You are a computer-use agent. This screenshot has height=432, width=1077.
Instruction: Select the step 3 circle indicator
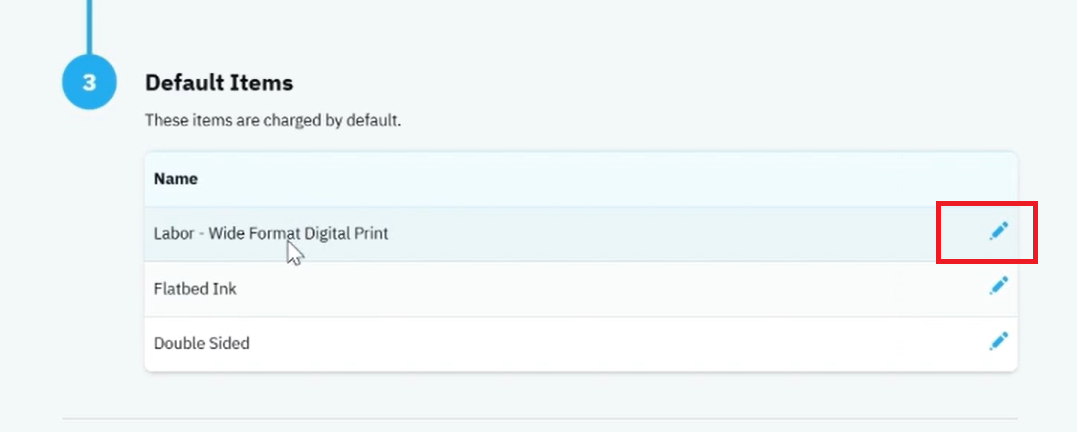pos(89,82)
